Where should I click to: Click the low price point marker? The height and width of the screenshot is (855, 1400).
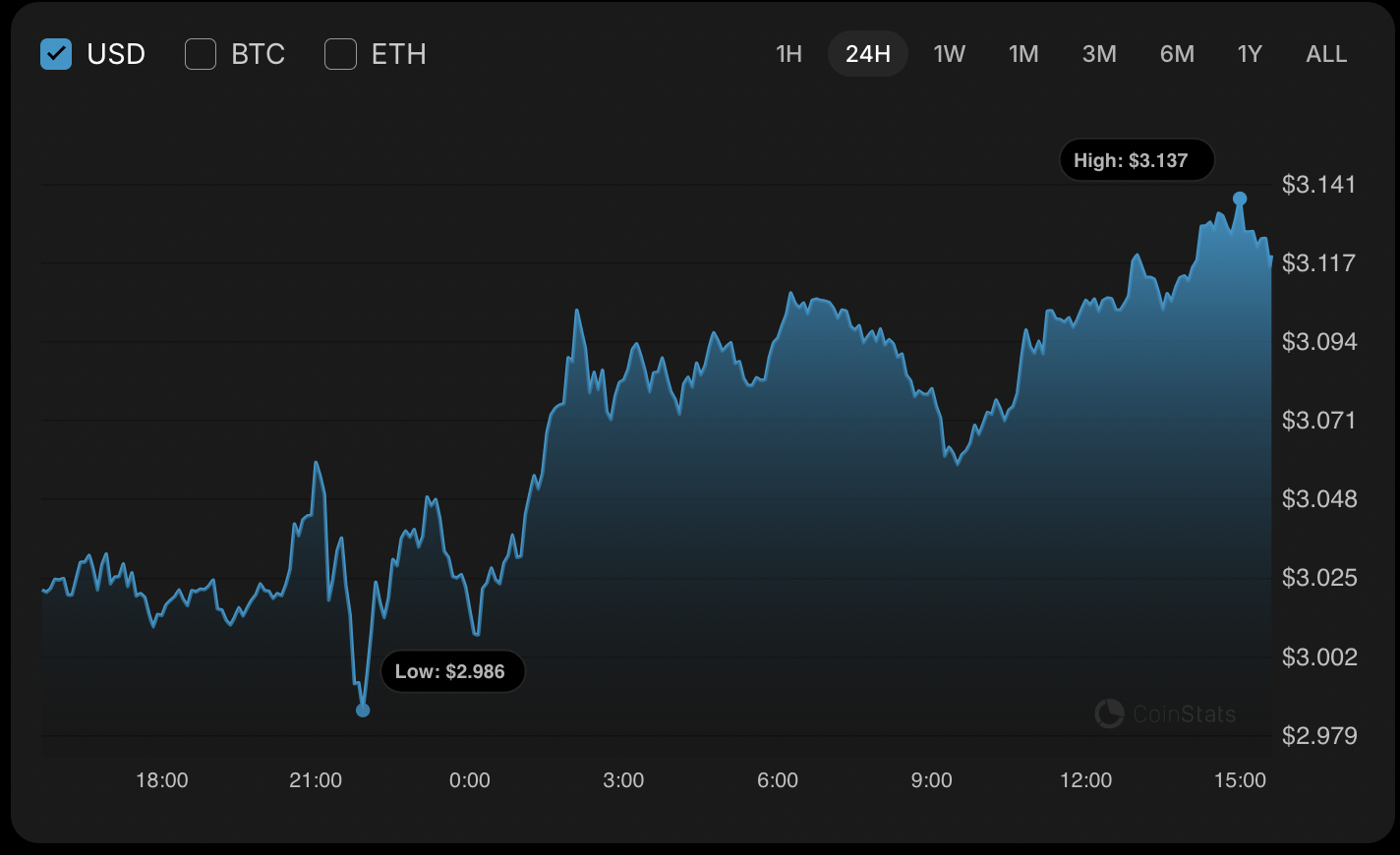(x=363, y=710)
